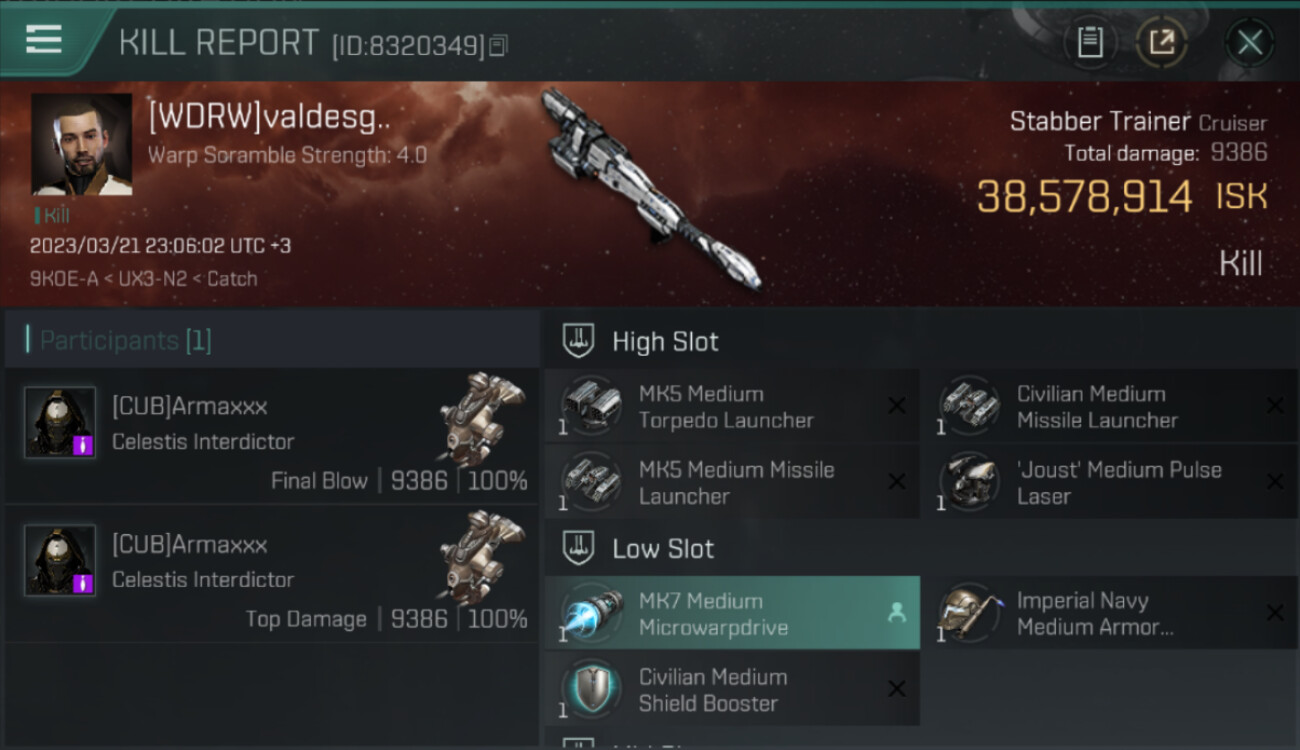Click the person icon on Microwarpdrive row
The height and width of the screenshot is (750, 1300).
tap(897, 613)
